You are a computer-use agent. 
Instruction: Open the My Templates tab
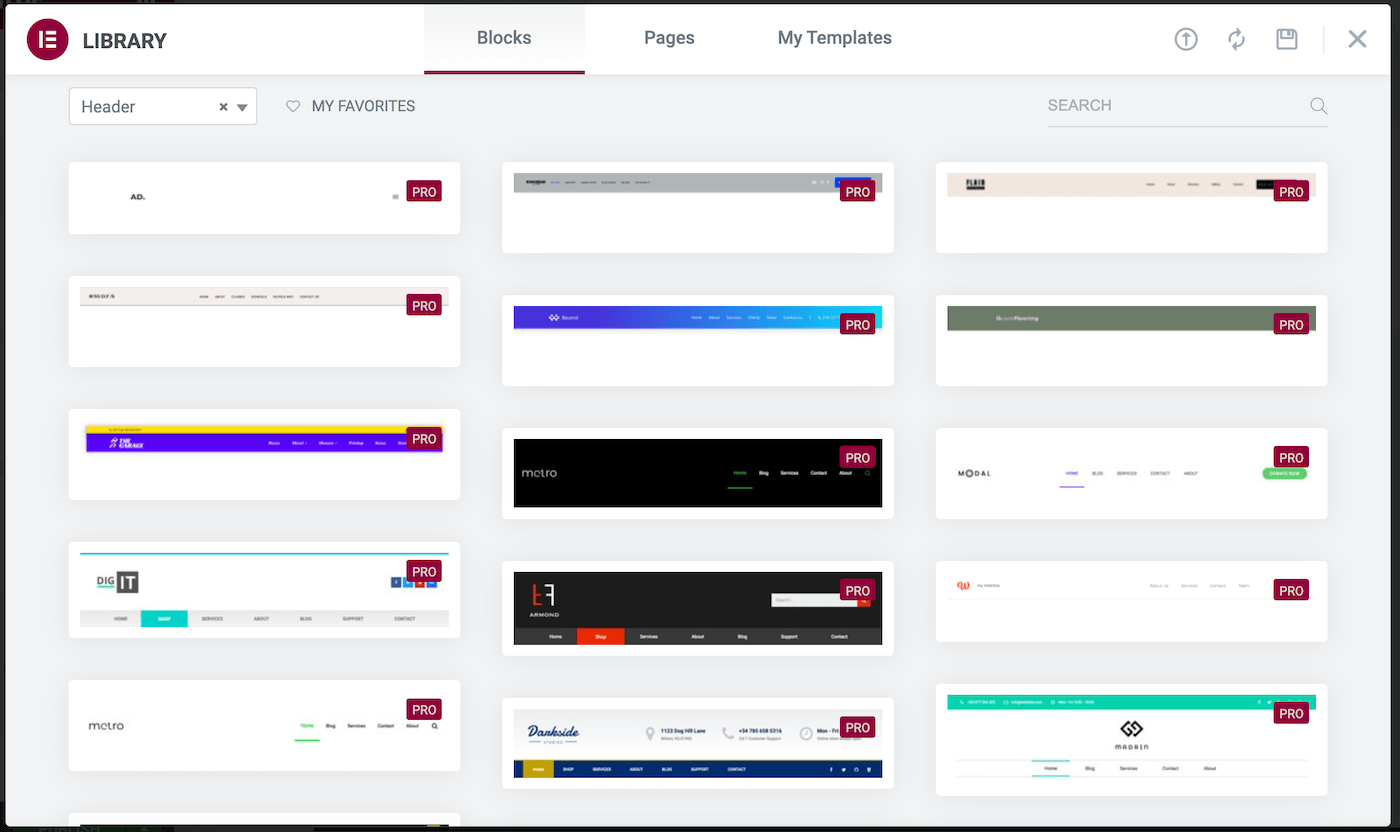pyautogui.click(x=834, y=38)
